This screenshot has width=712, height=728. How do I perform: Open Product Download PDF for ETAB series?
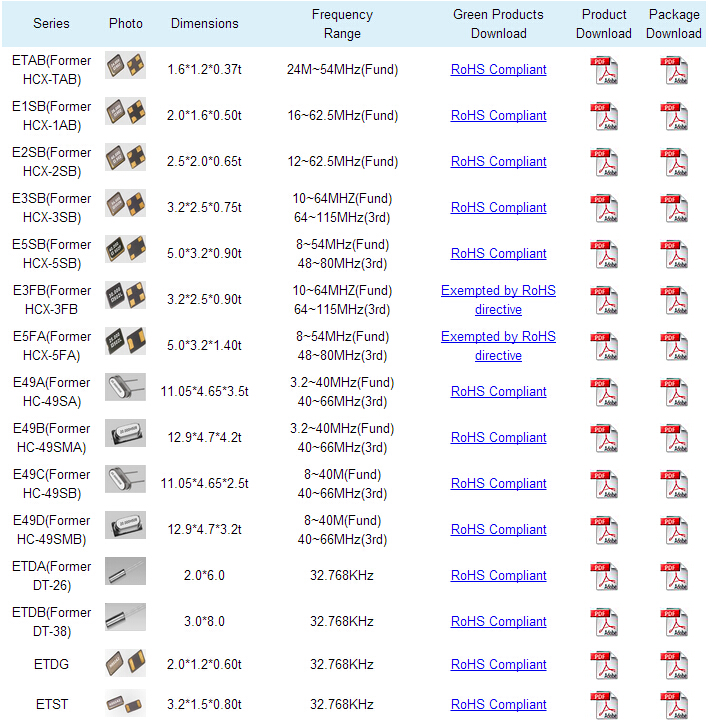coord(604,71)
